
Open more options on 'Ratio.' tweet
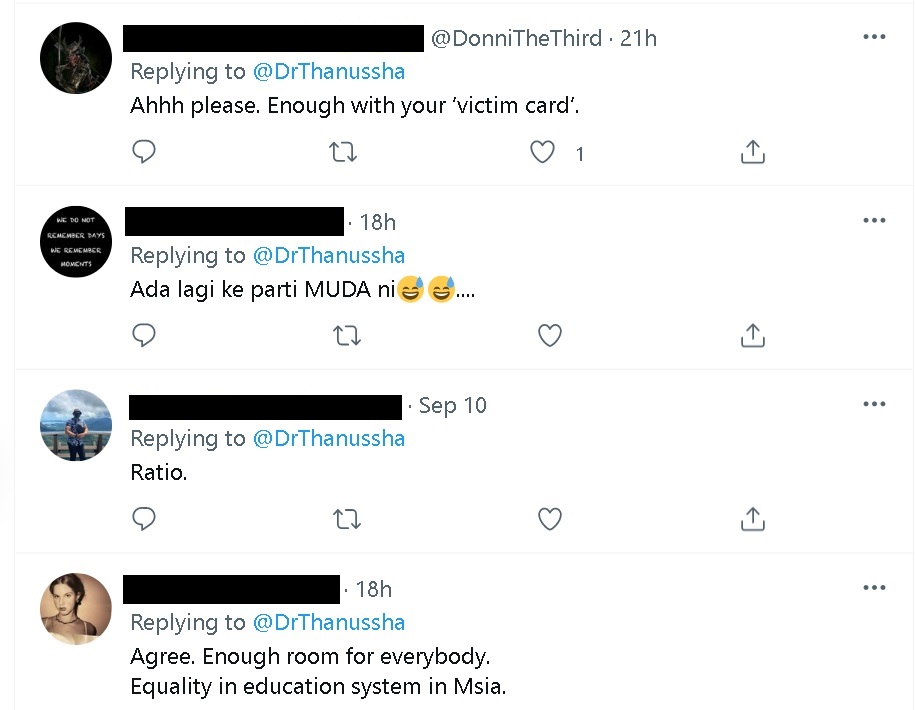coord(874,404)
